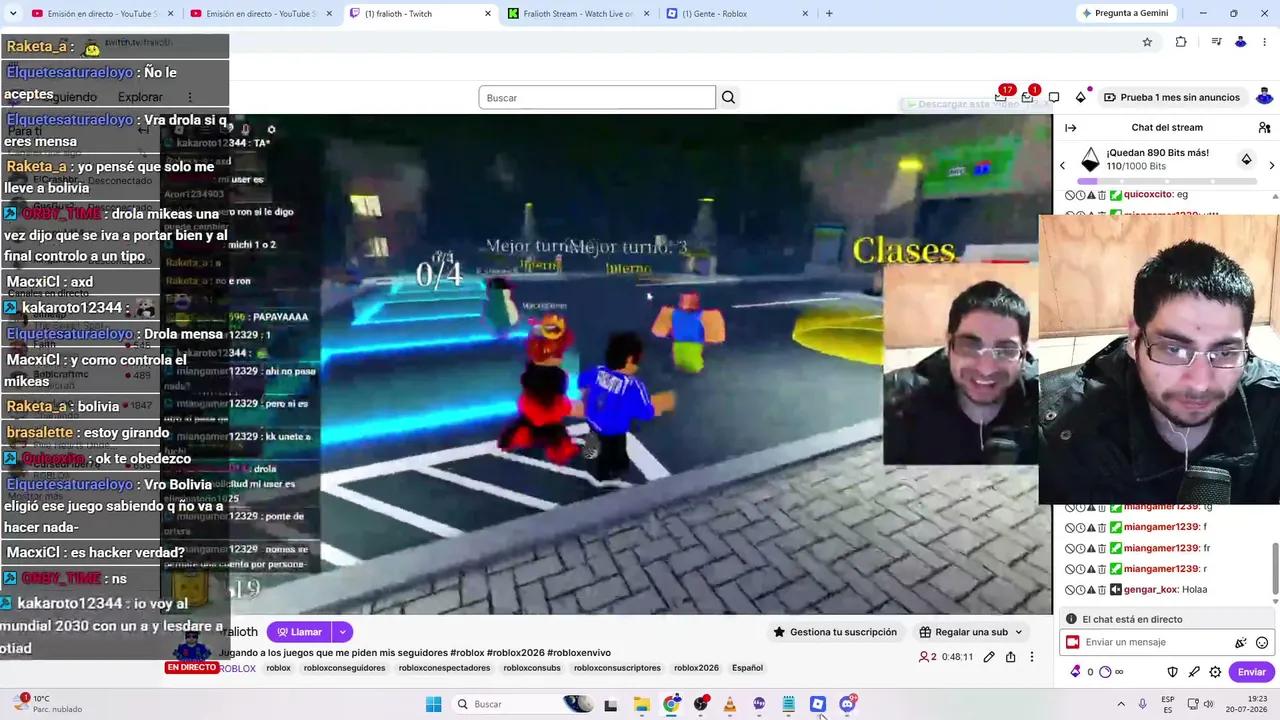Click the Bits contribute icon in goal banner

point(1246,159)
